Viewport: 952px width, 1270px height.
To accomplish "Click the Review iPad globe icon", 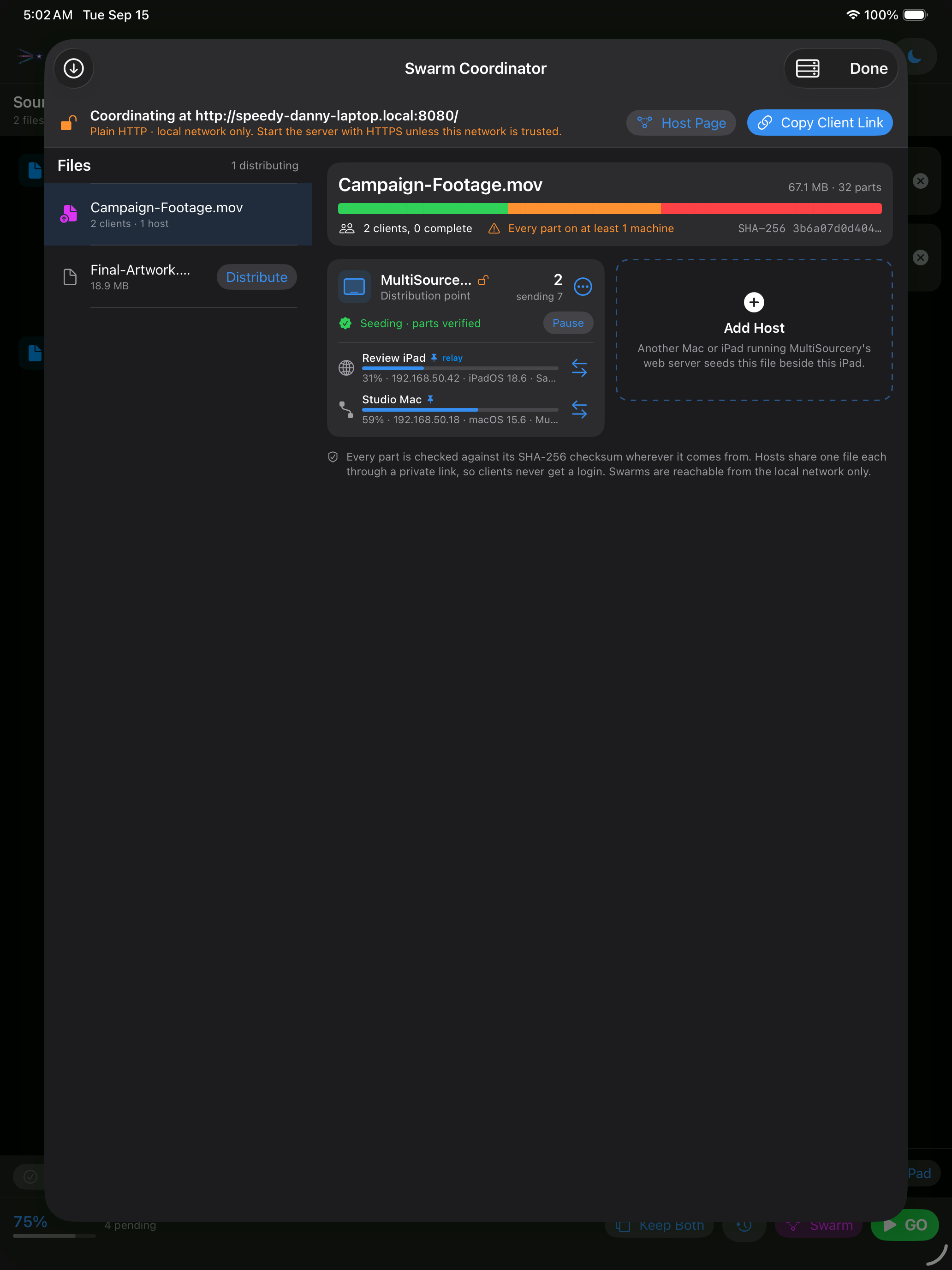I will [x=346, y=368].
